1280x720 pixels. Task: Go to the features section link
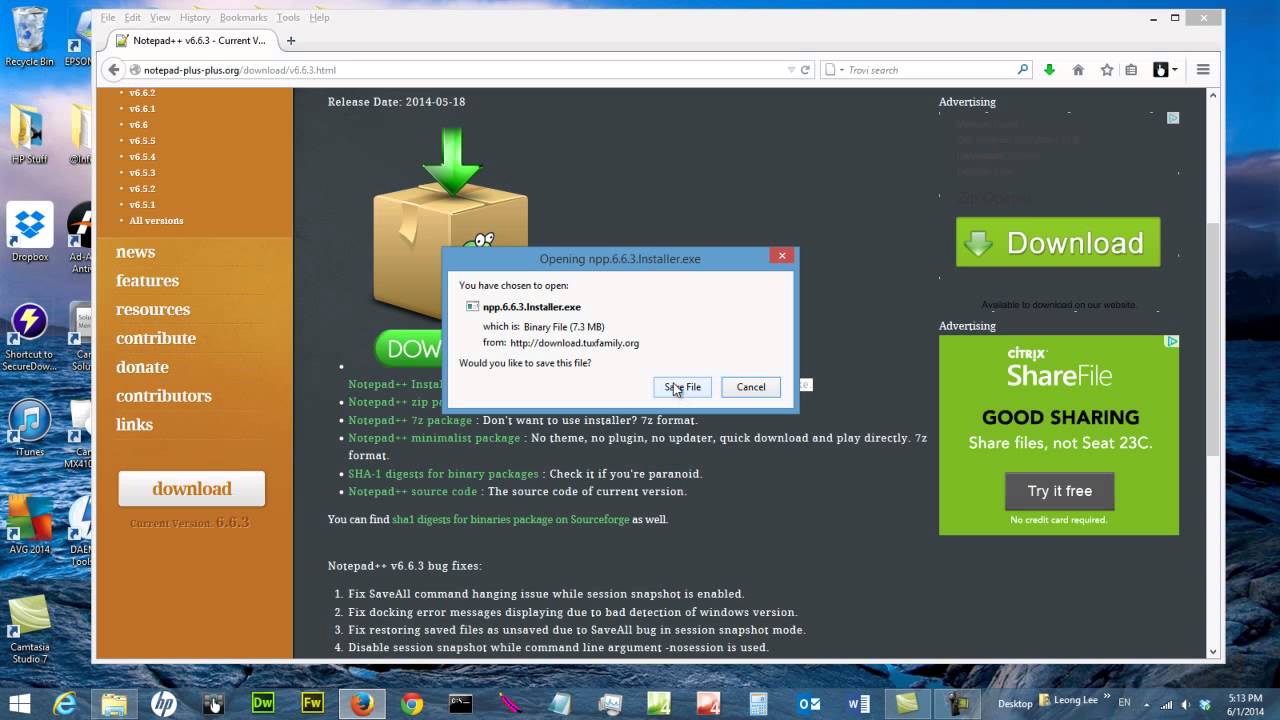147,281
